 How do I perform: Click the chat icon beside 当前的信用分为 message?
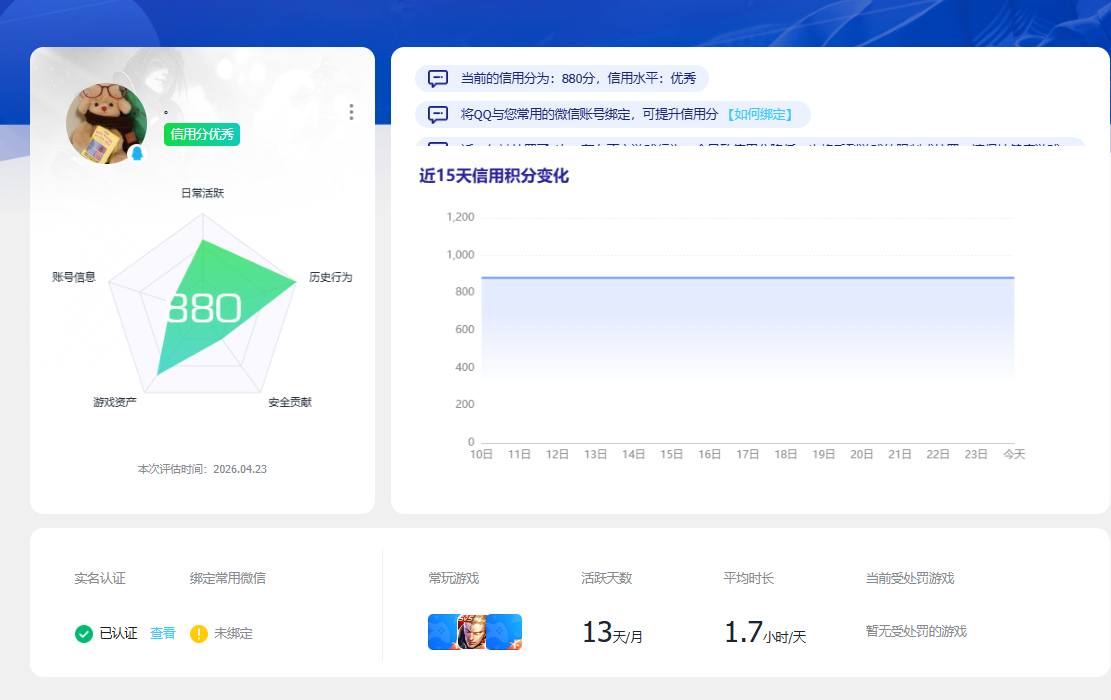[438, 78]
